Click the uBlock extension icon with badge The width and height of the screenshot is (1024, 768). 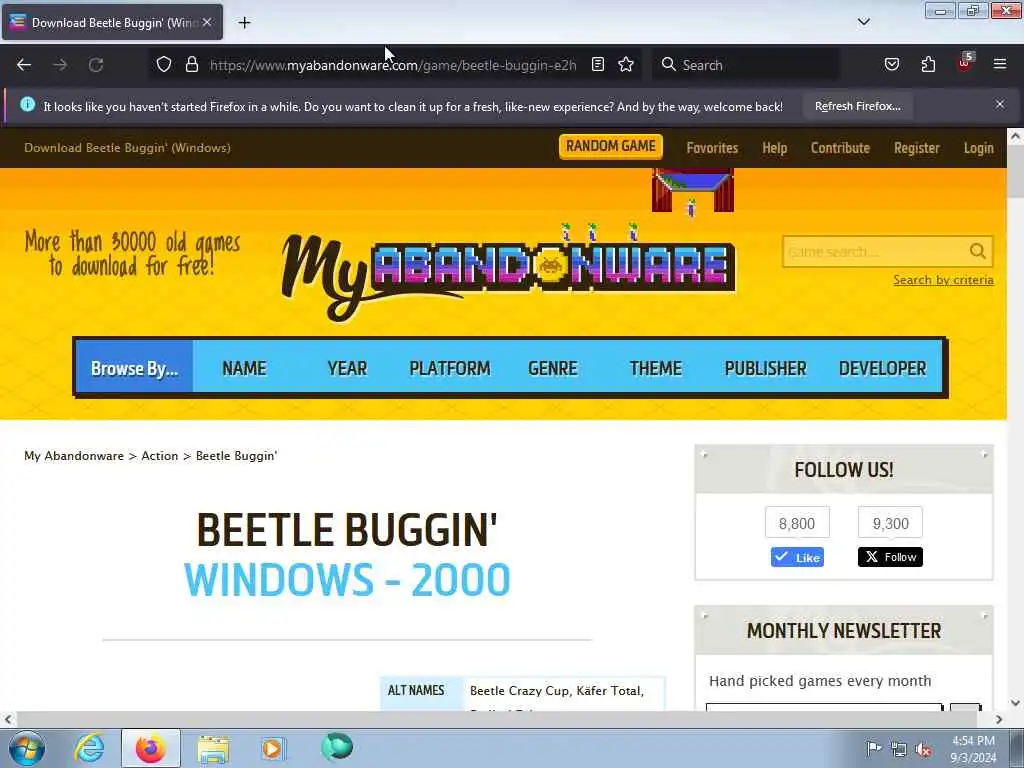click(x=965, y=63)
